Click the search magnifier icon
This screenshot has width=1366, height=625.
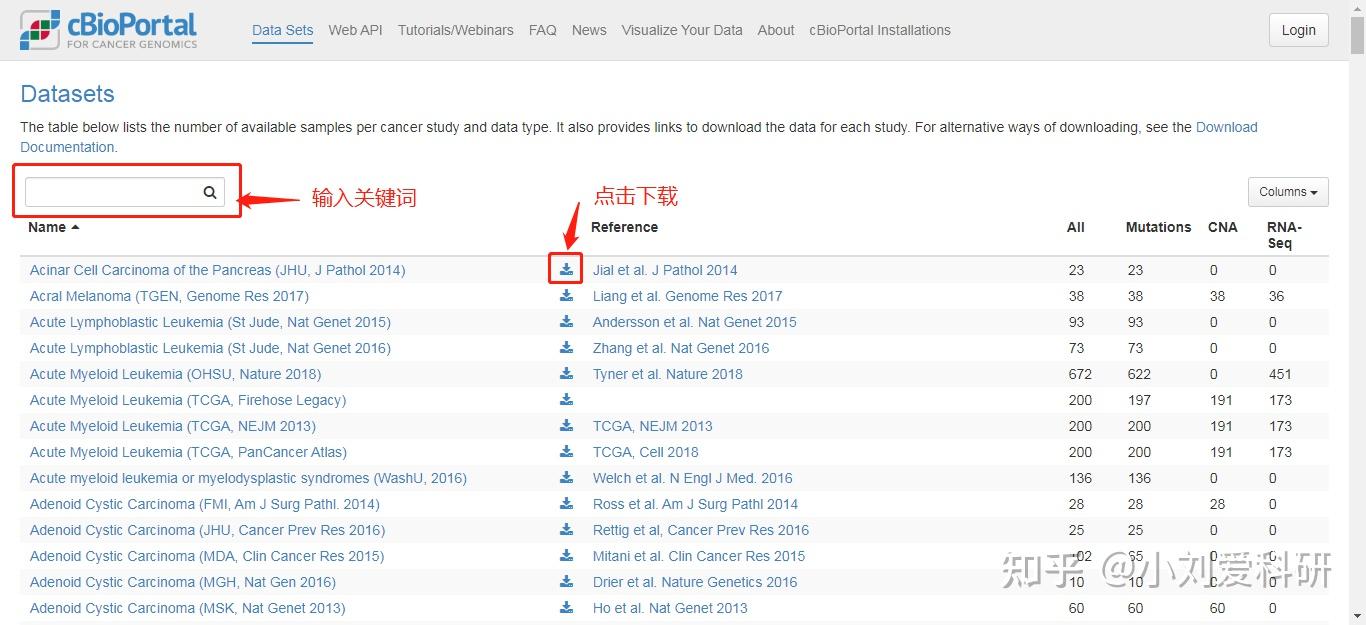pyautogui.click(x=209, y=191)
